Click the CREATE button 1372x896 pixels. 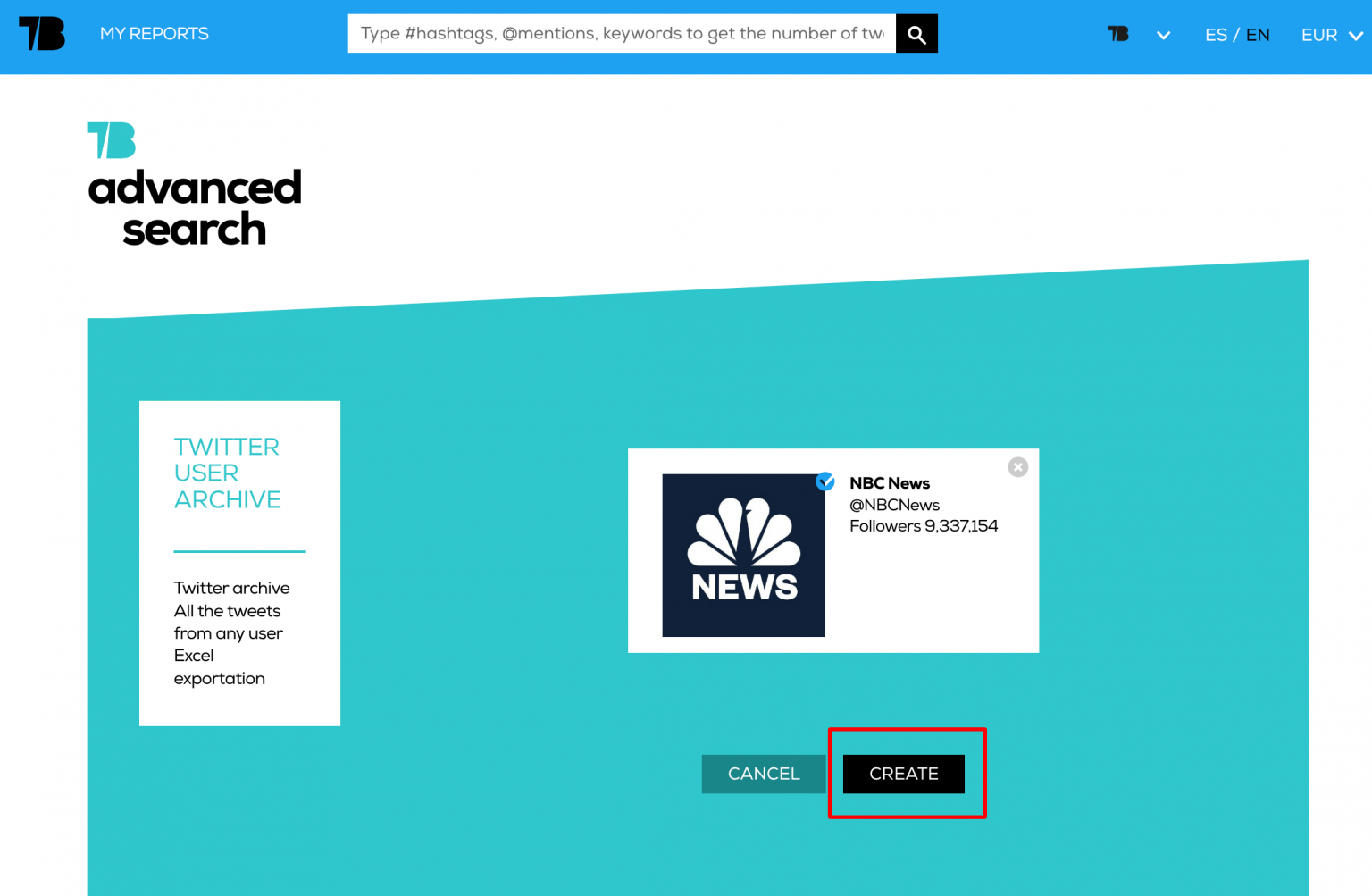click(x=902, y=774)
